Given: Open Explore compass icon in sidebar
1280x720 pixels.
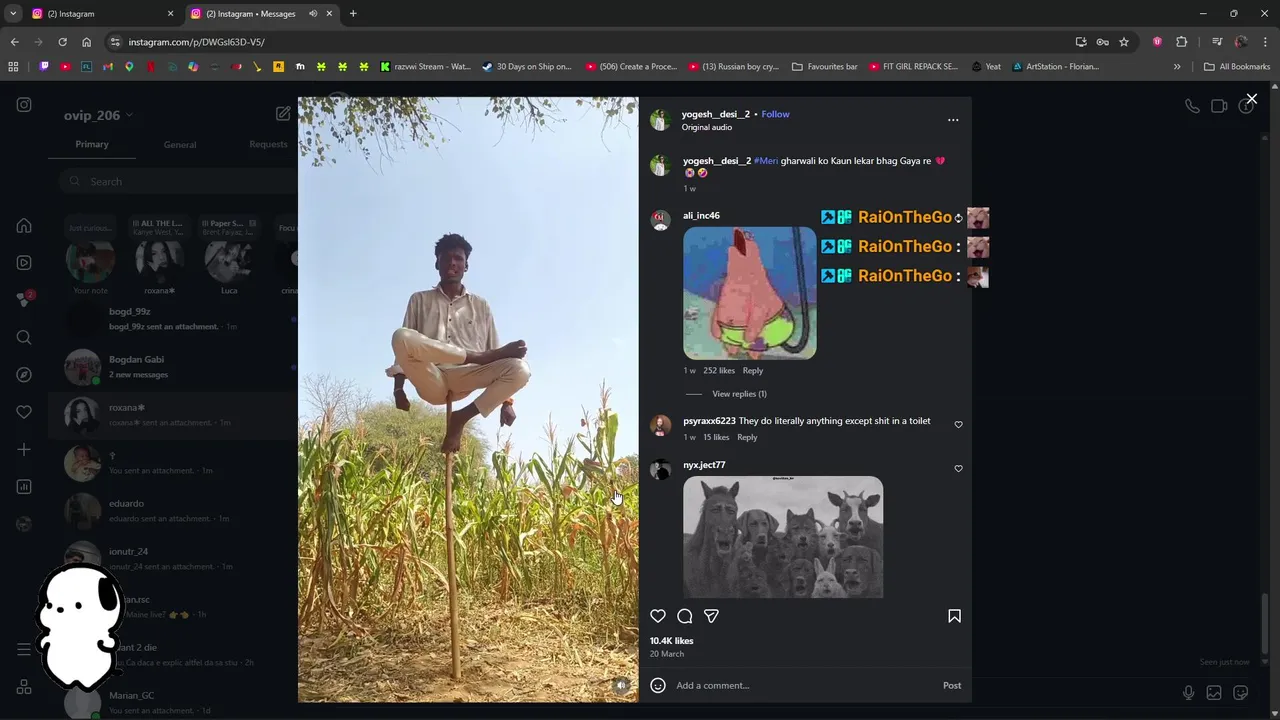Looking at the screenshot, I should pos(24,375).
